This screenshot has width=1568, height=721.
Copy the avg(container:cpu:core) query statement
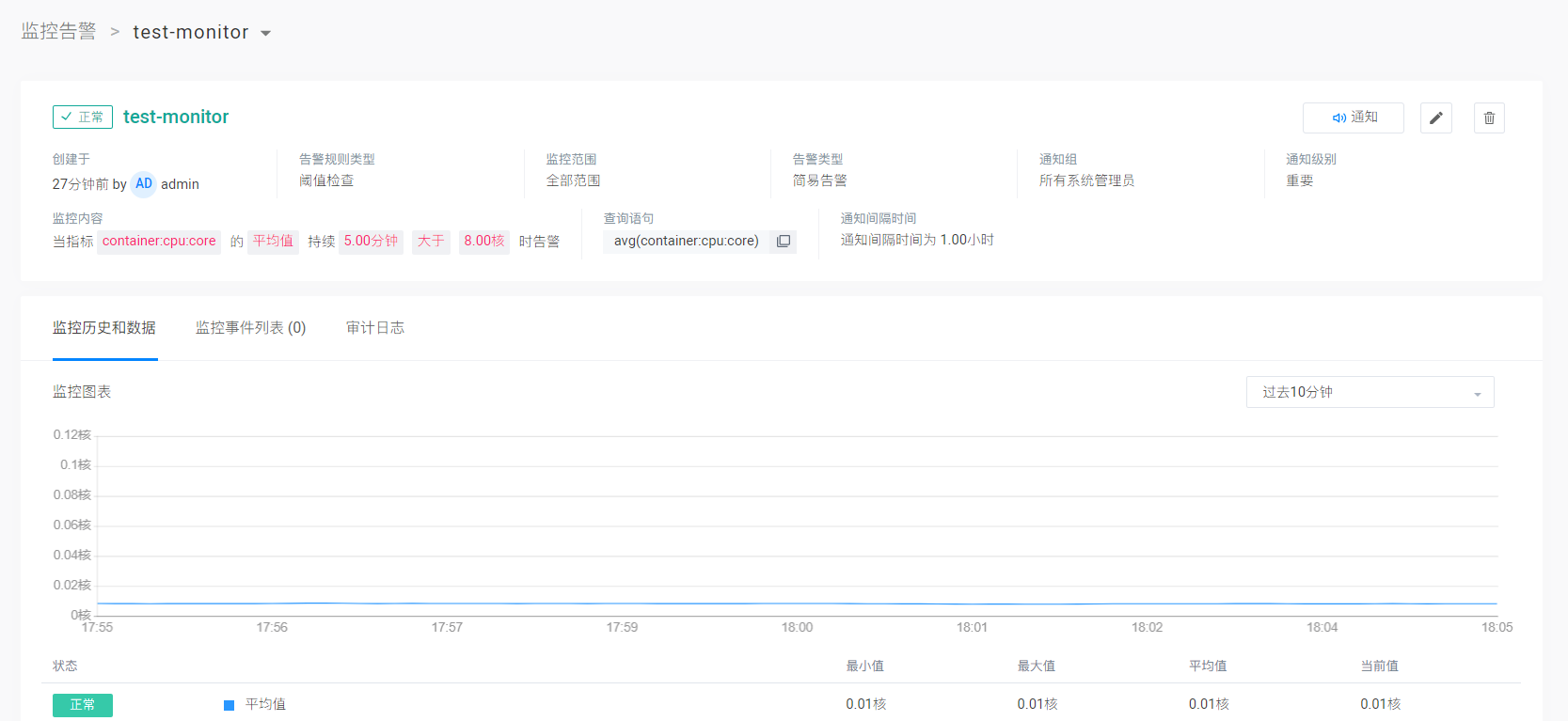[783, 242]
